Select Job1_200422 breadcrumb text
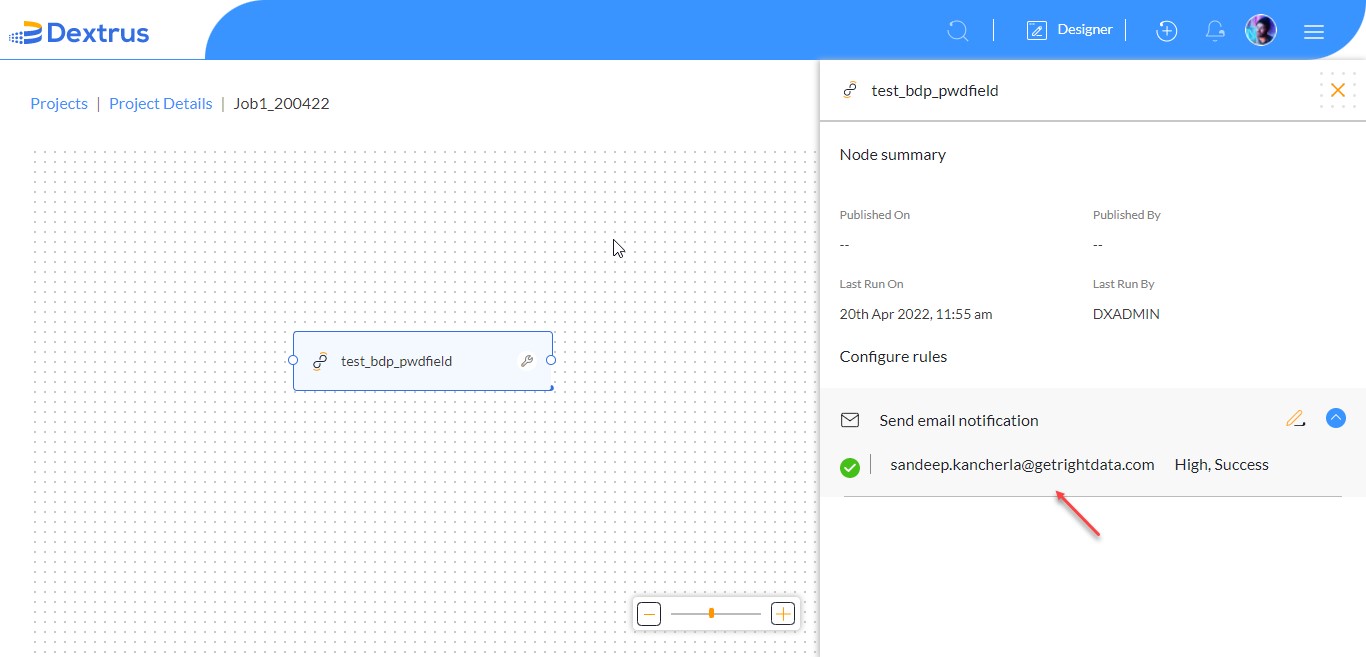1366x657 pixels. (x=281, y=103)
